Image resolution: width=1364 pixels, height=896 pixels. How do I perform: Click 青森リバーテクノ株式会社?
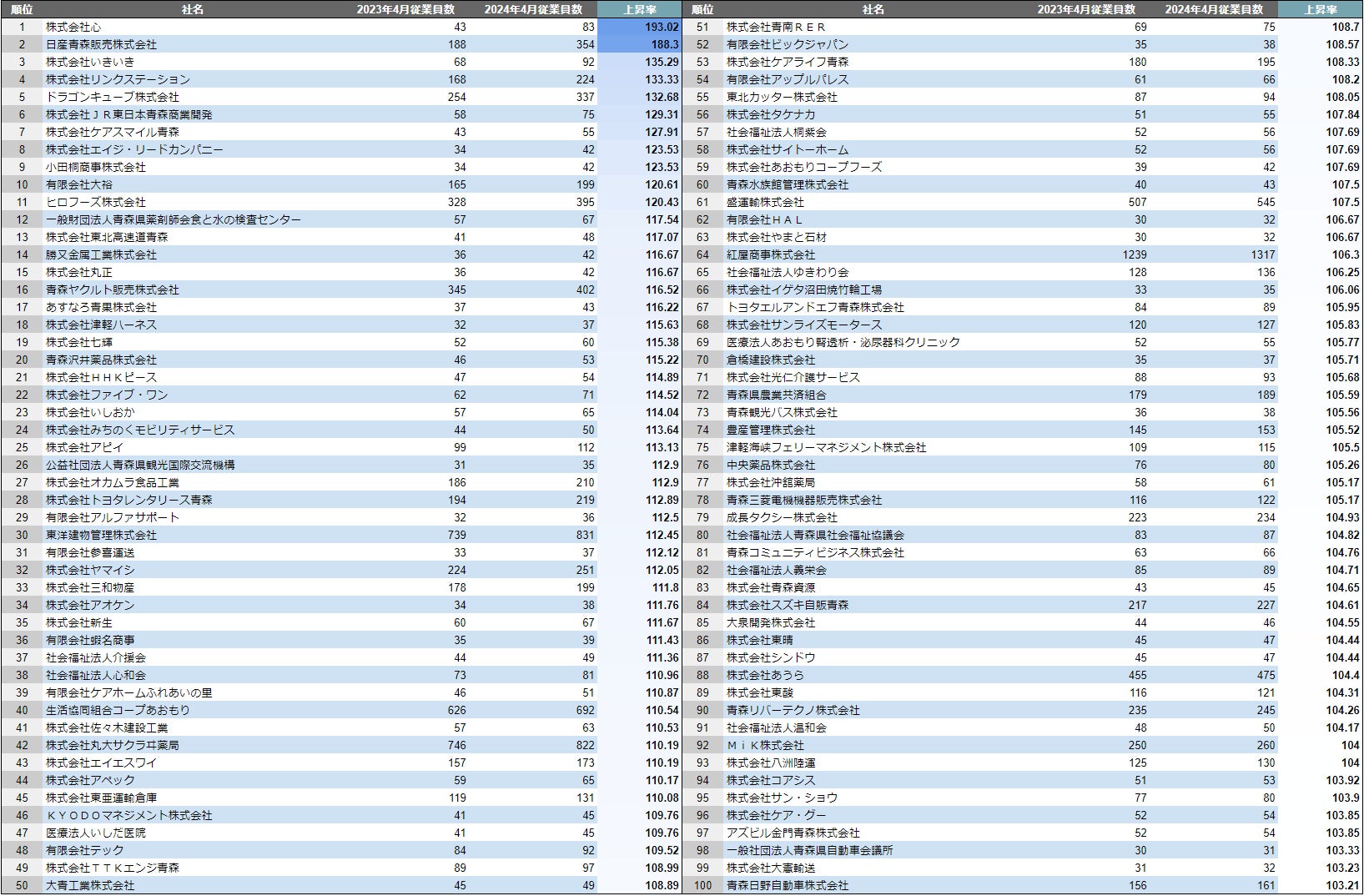793,710
